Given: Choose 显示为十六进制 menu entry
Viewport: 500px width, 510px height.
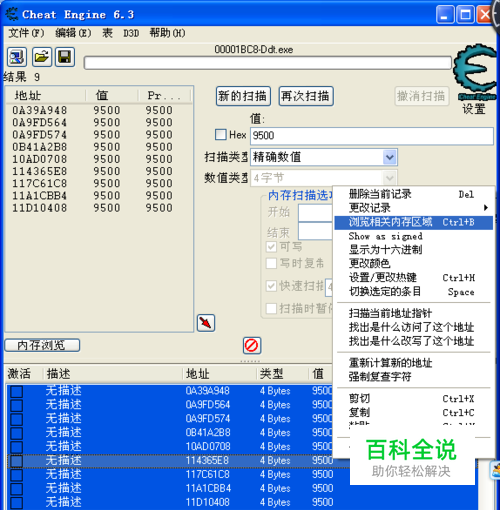Looking at the screenshot, I should [x=413, y=250].
